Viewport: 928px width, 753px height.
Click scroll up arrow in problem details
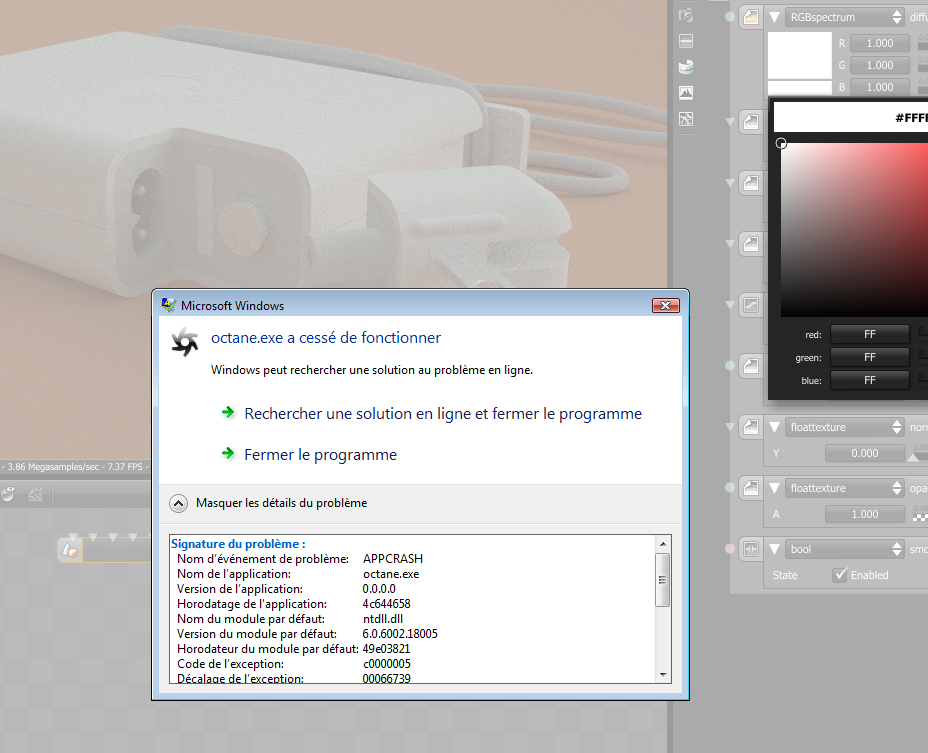(663, 543)
